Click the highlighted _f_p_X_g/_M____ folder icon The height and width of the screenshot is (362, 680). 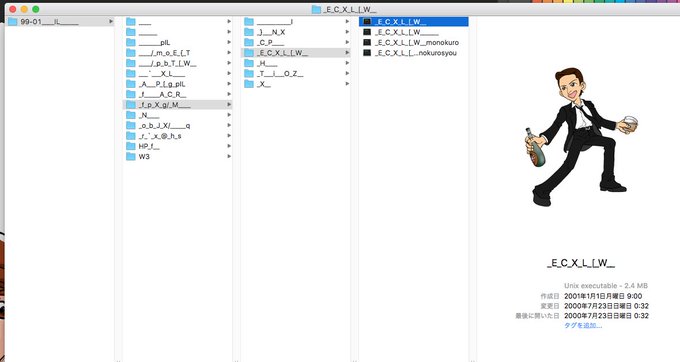click(131, 104)
